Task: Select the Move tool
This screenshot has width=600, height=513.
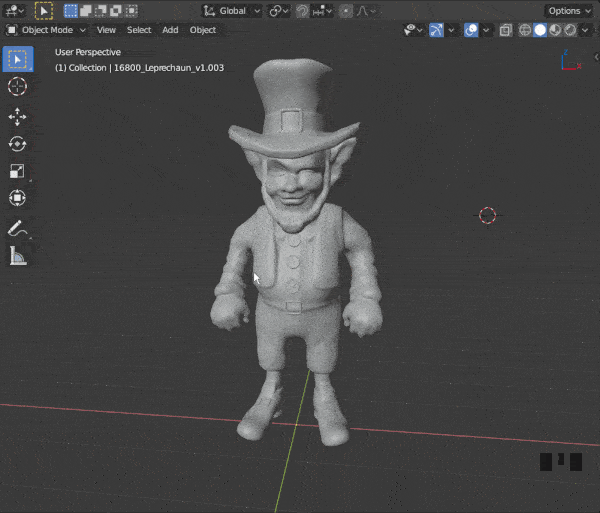Action: tap(17, 117)
